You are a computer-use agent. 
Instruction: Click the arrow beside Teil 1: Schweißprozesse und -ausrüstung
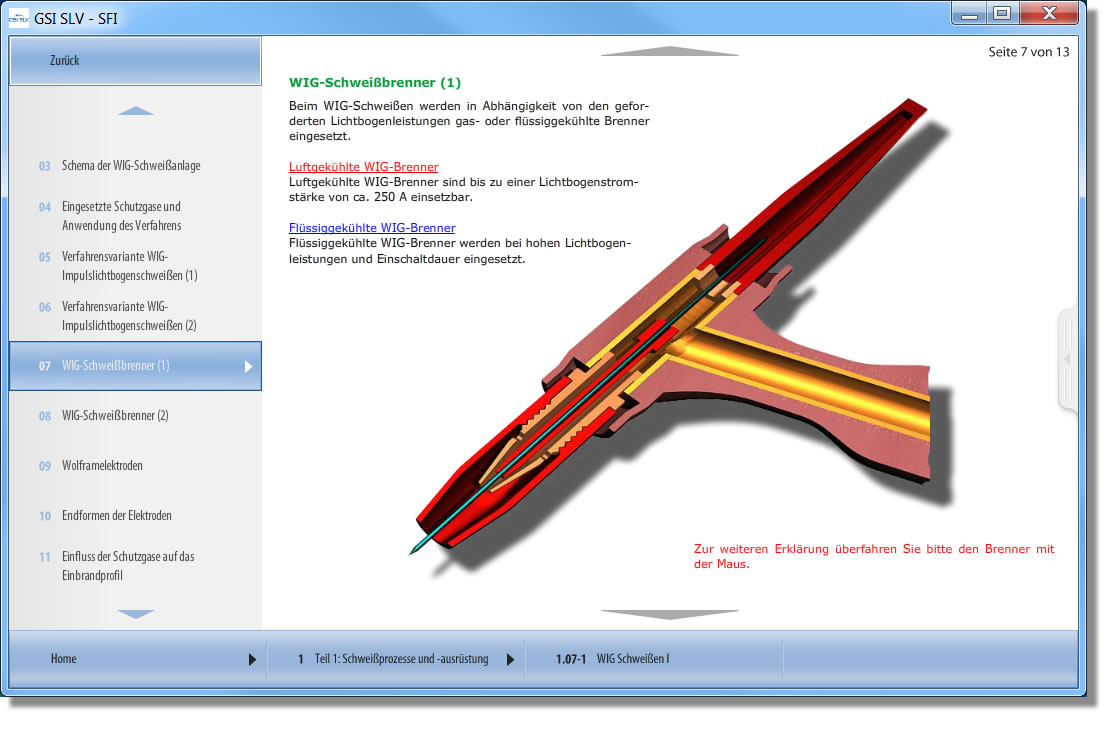point(511,658)
